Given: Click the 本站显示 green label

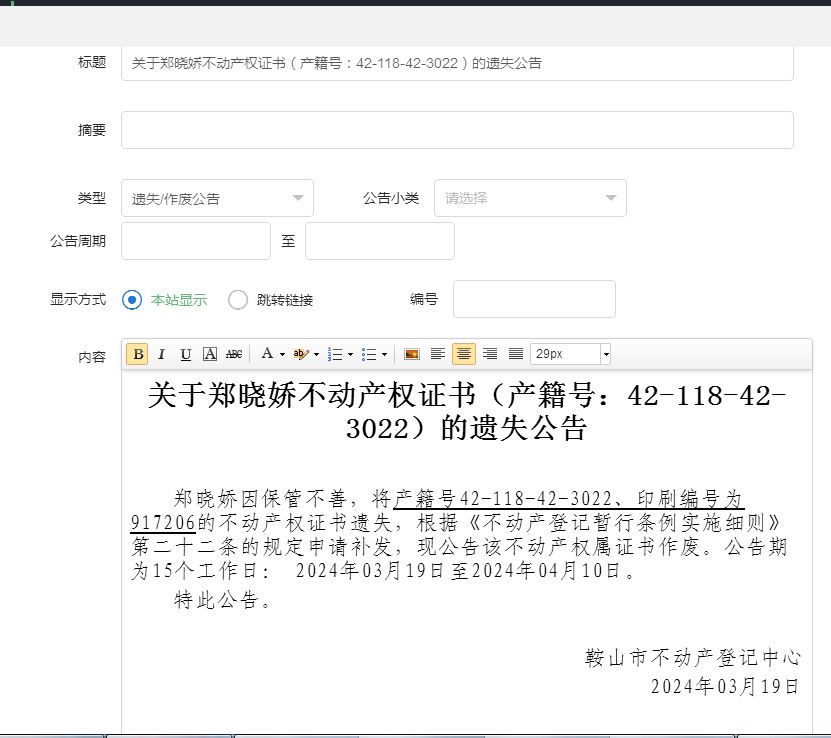Looking at the screenshot, I should [x=179, y=300].
